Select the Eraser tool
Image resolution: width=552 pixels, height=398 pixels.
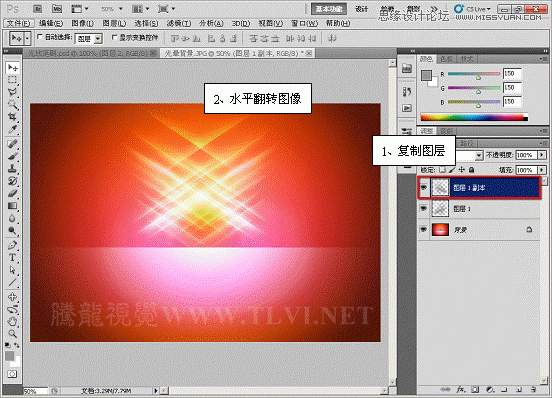13,193
